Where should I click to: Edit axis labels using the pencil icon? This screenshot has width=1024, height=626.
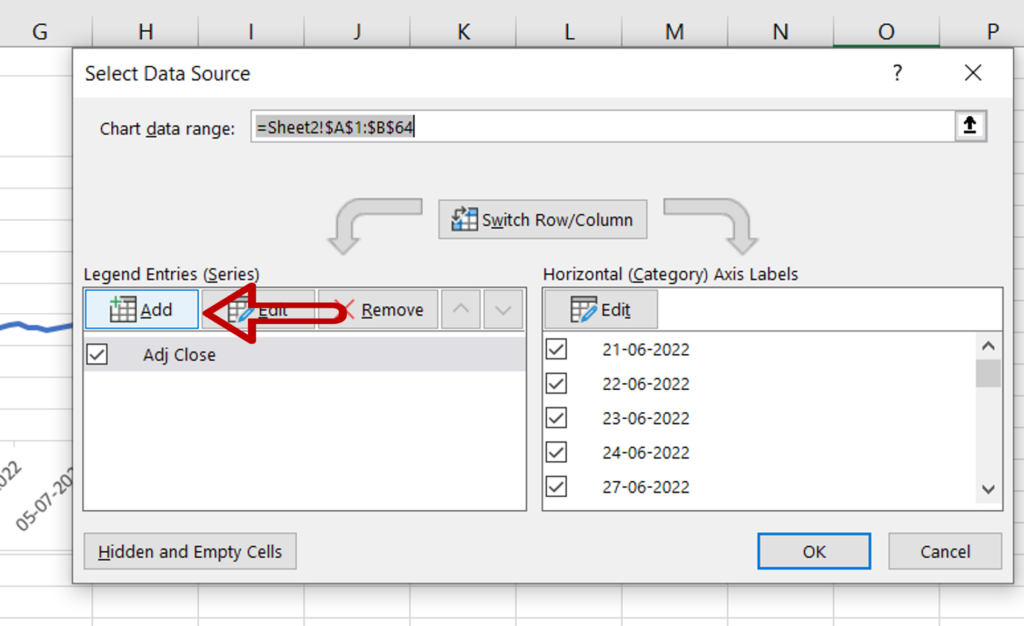point(585,309)
